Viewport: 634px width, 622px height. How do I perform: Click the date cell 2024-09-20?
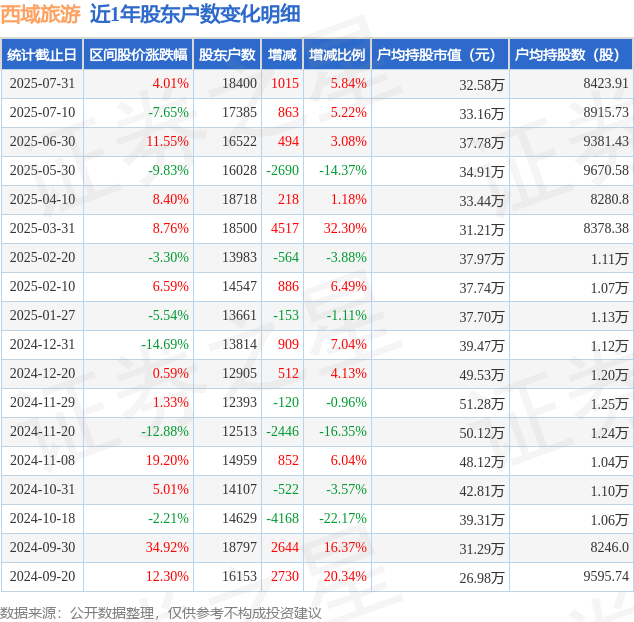(42, 576)
